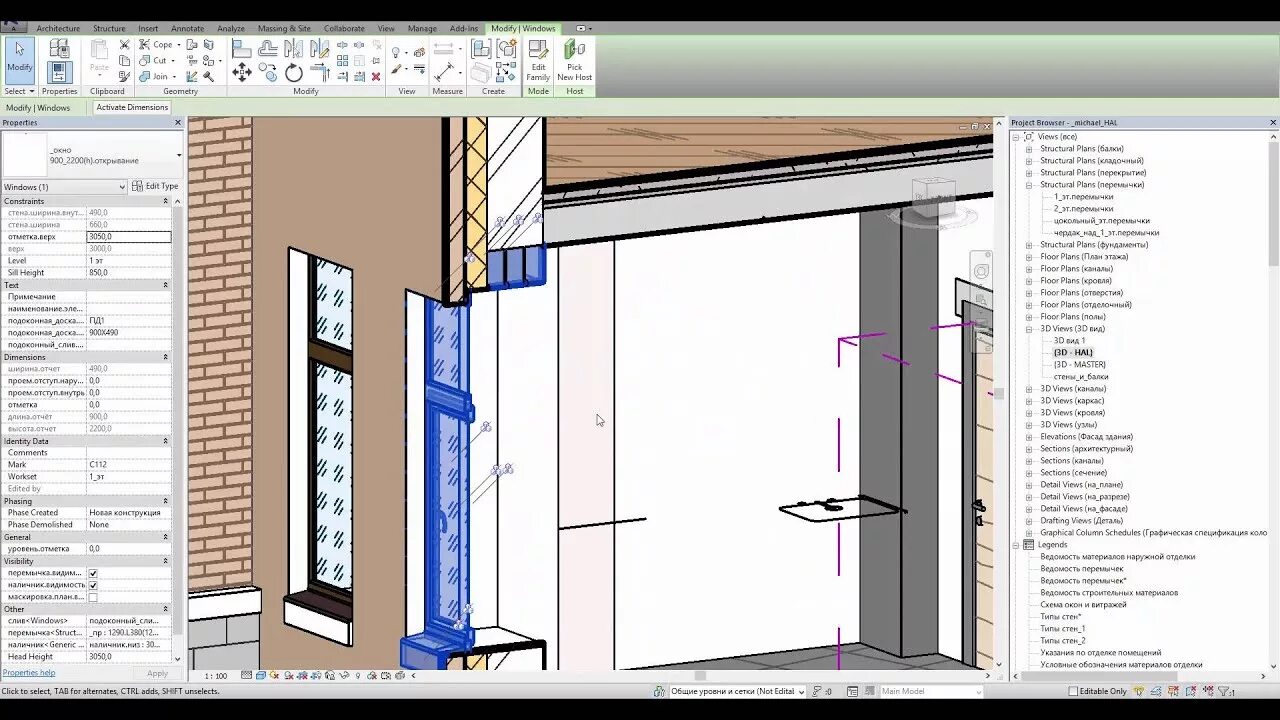Toggle the перемычка.видим... checkbox
1280x720 pixels.
click(93, 573)
